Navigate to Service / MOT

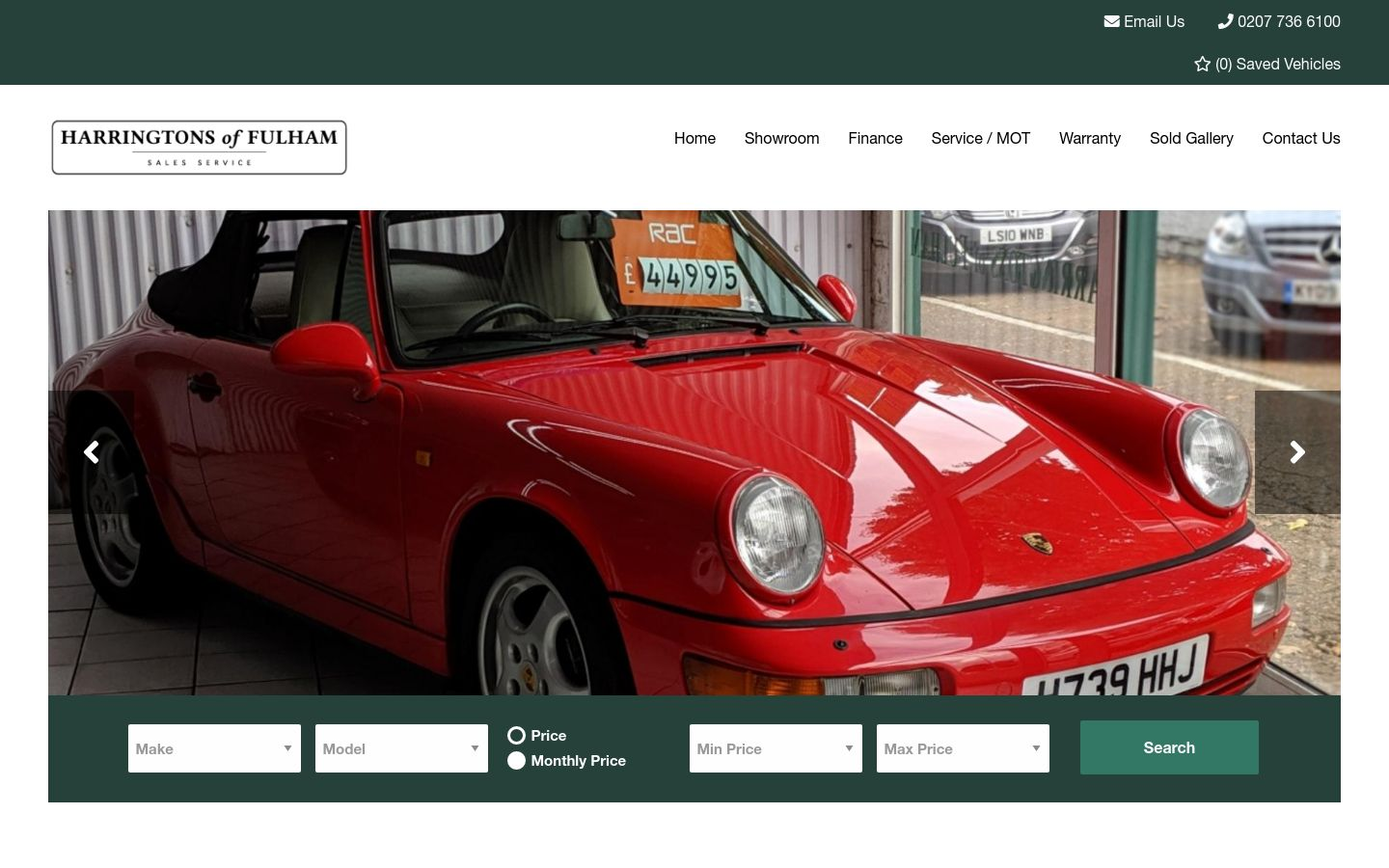tap(980, 138)
